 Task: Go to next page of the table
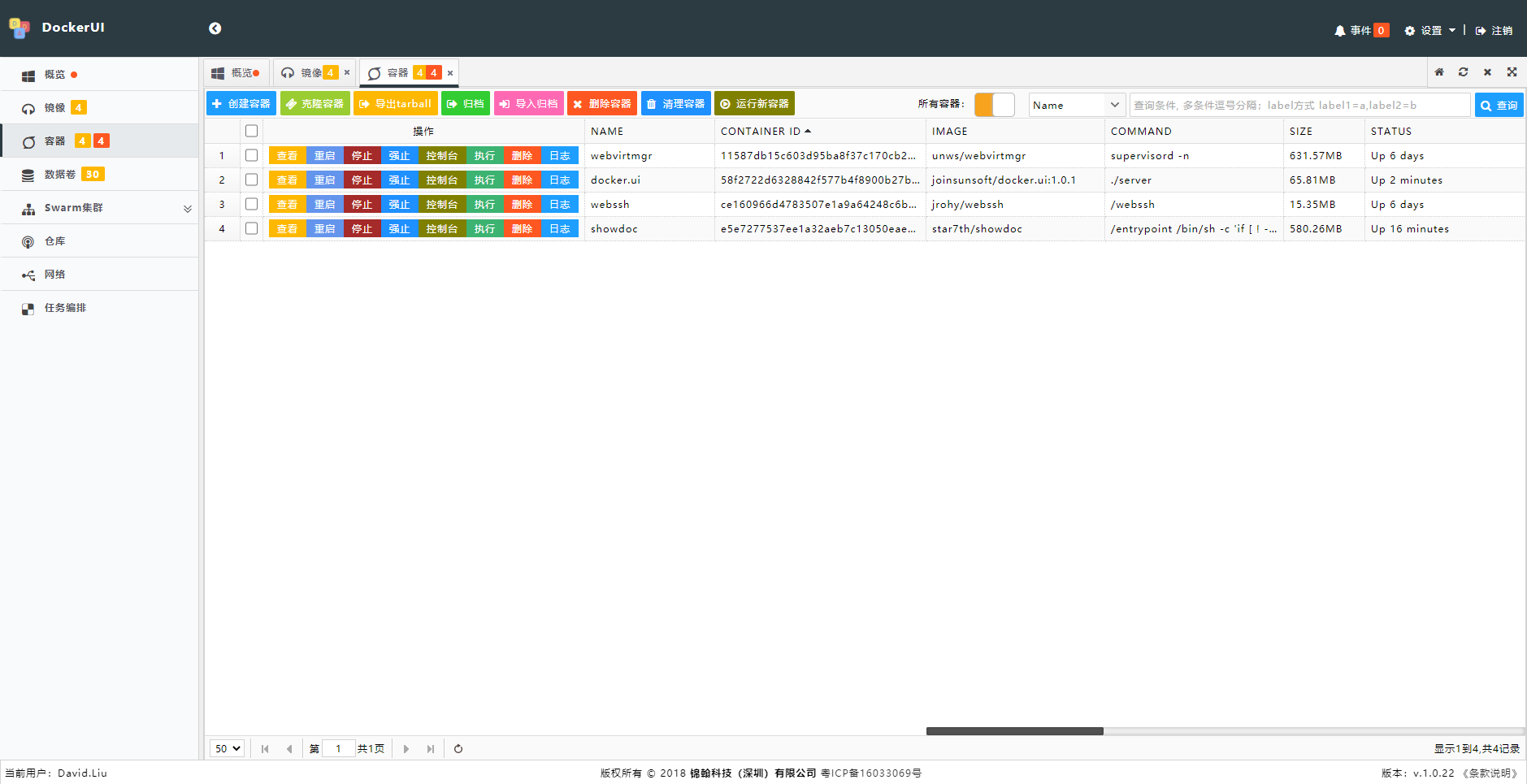[406, 749]
